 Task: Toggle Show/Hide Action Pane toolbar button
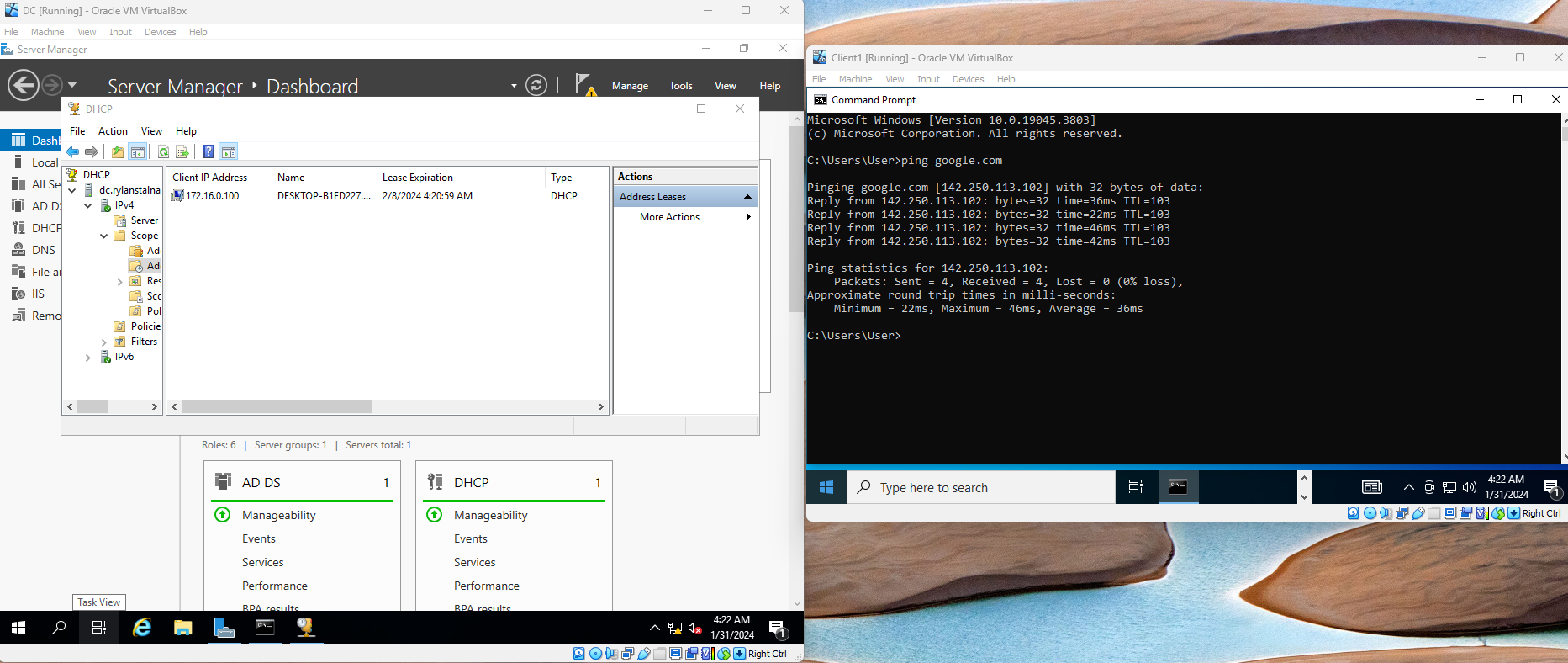click(x=229, y=151)
